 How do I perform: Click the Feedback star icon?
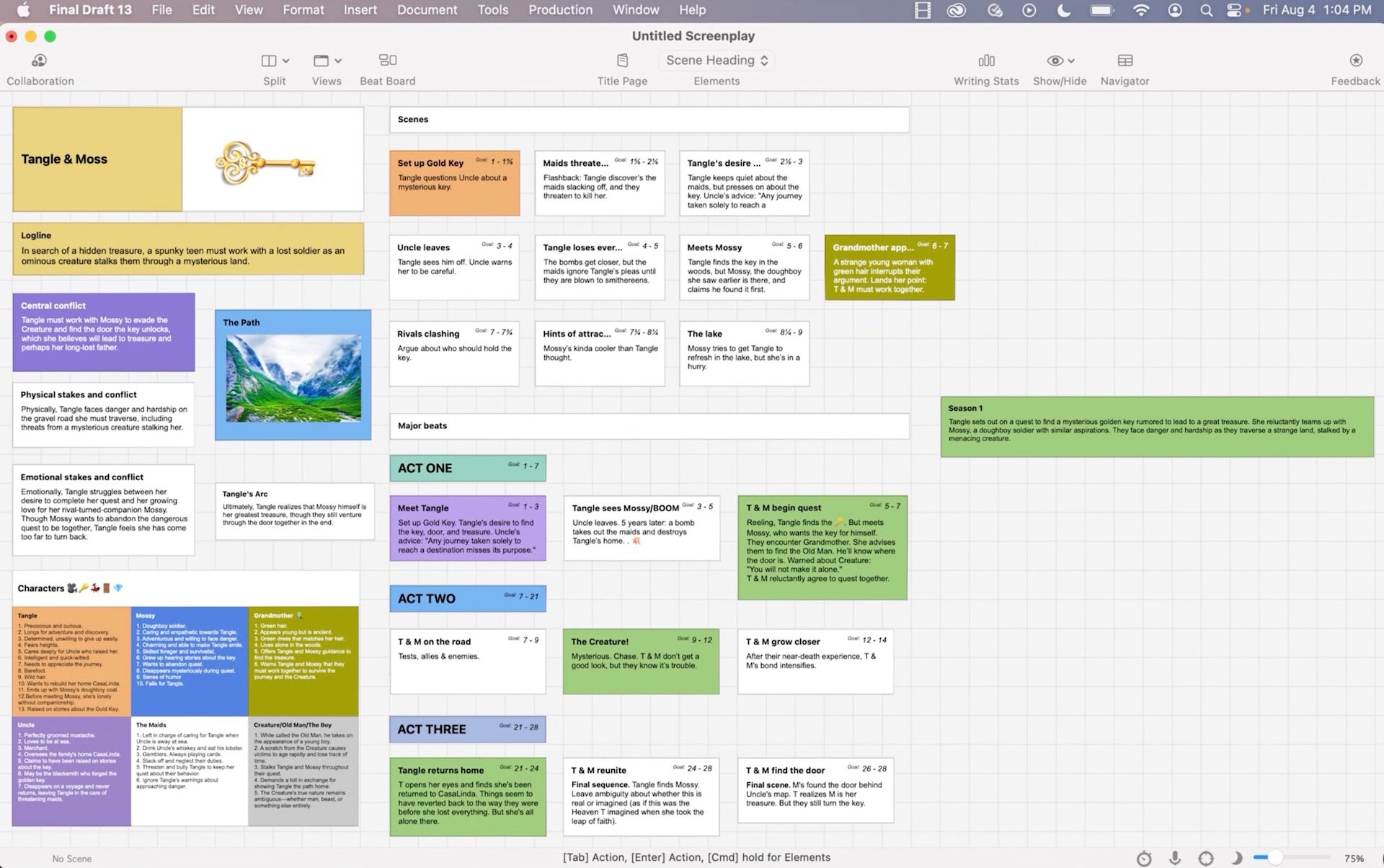1356,68
